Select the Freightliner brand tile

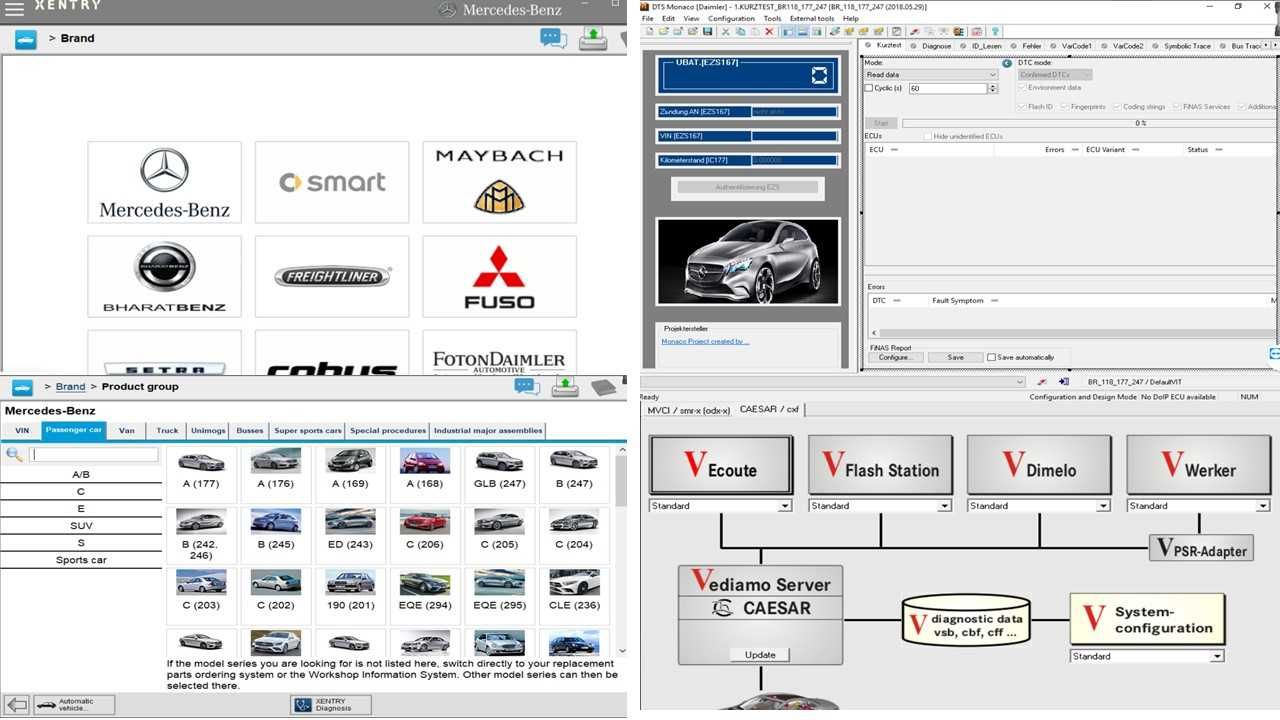point(332,277)
